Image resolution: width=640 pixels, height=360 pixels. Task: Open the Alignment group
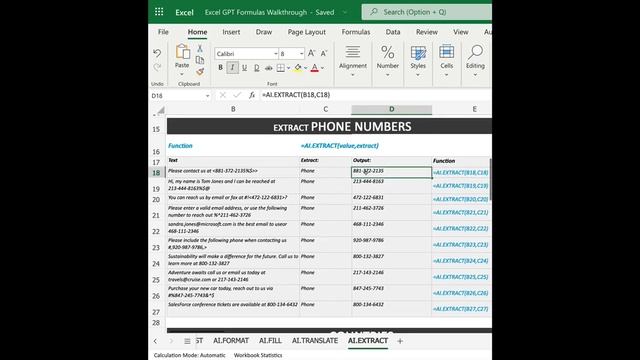[x=353, y=61]
